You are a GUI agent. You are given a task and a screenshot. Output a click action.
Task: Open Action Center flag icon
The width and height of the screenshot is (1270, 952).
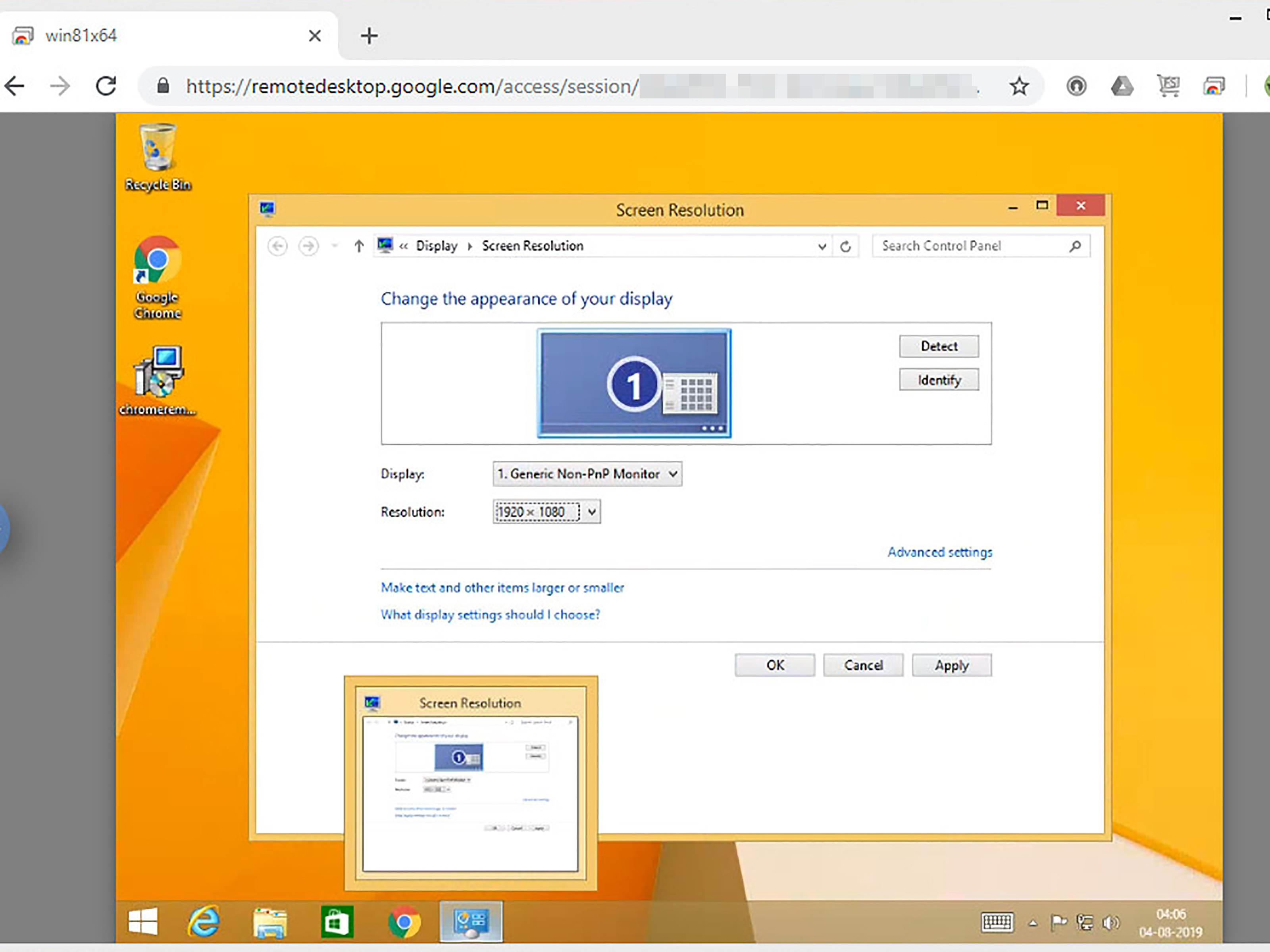[1058, 923]
